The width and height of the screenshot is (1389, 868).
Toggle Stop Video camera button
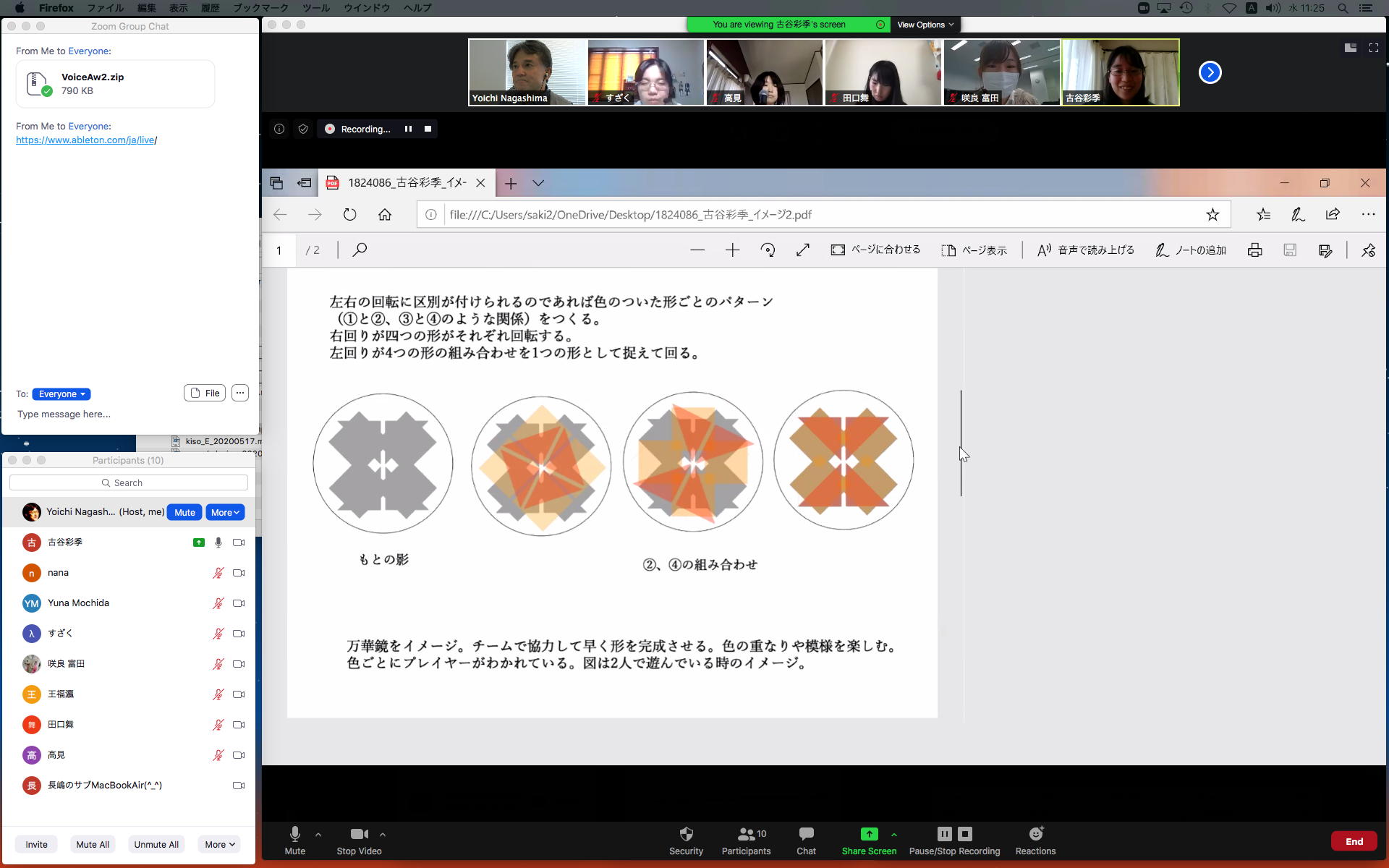[x=359, y=834]
